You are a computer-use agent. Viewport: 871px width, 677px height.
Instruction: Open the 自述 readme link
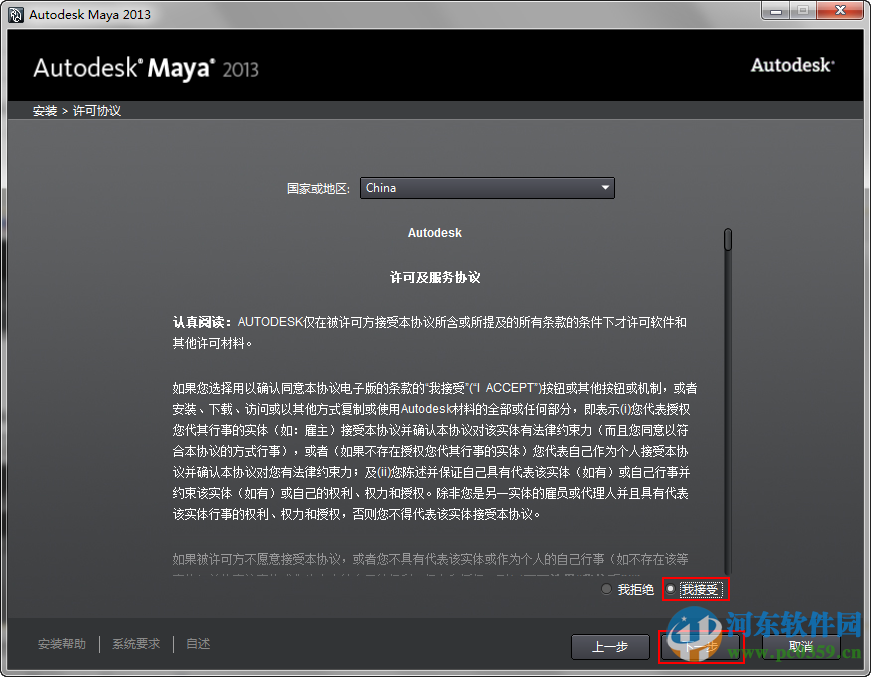197,644
